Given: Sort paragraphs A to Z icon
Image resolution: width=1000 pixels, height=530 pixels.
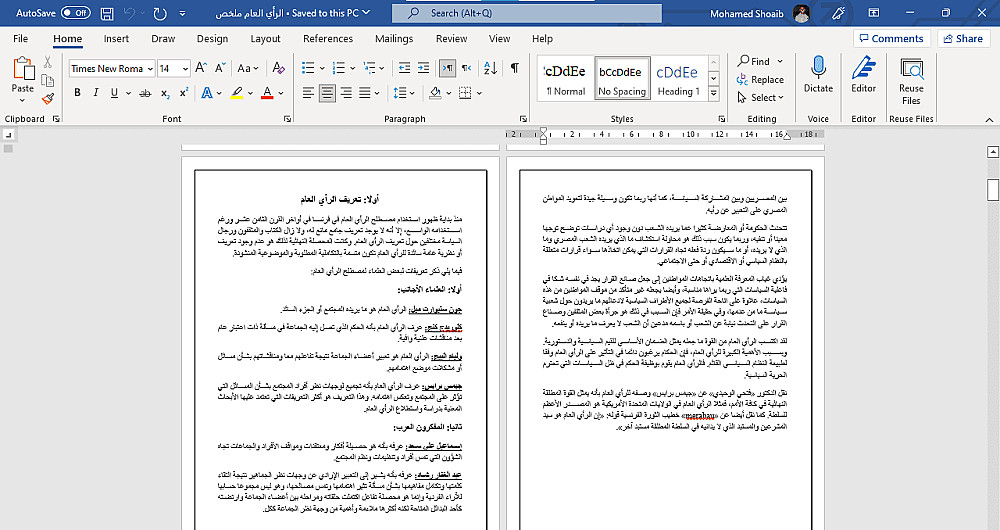Looking at the screenshot, I should (490, 68).
